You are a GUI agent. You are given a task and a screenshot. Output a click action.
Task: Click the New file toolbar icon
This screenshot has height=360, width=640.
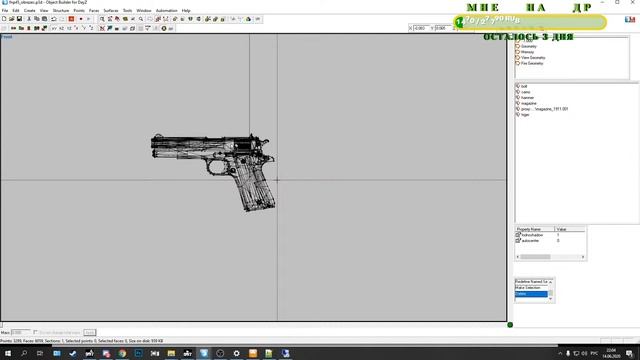tap(4, 19)
